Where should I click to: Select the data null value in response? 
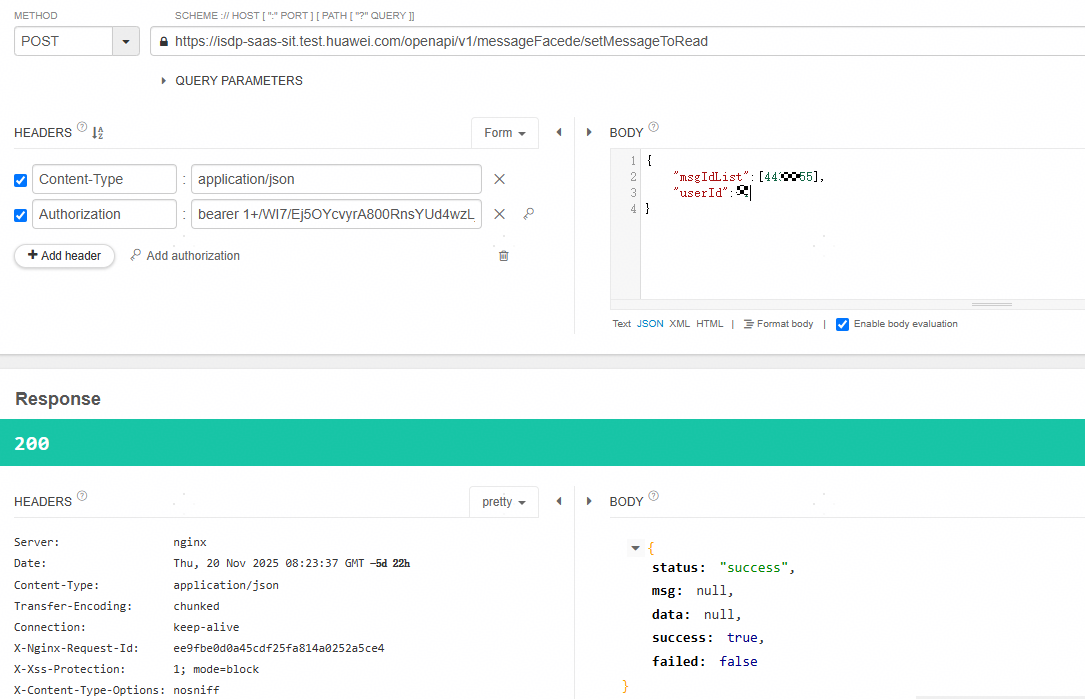click(719, 615)
